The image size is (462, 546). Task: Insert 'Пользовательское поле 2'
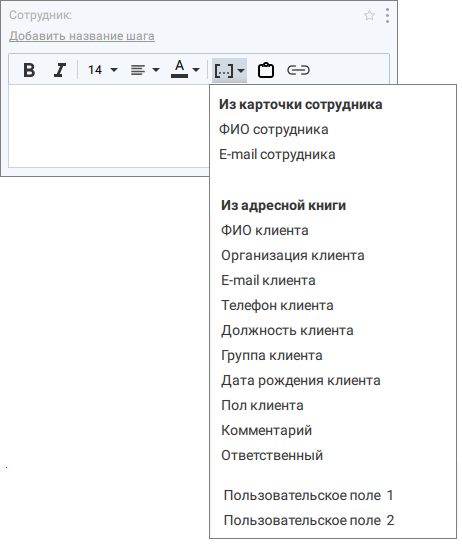tap(309, 521)
